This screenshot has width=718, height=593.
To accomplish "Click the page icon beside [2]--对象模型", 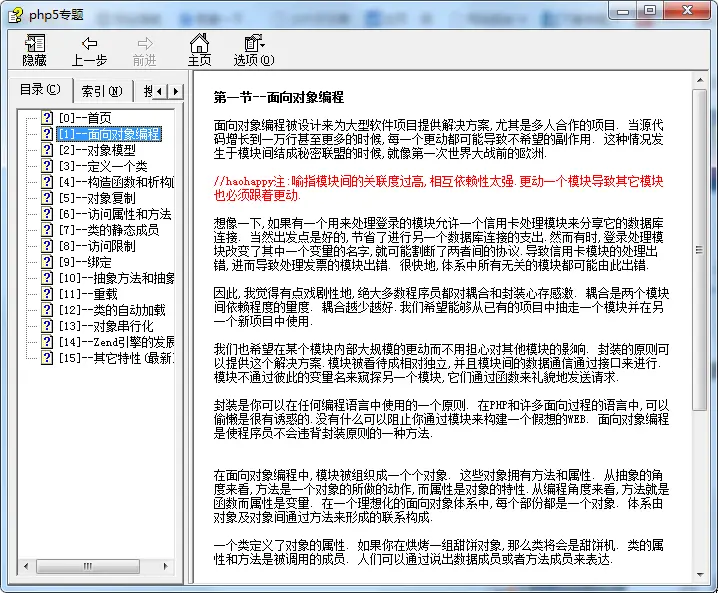I will (47, 150).
